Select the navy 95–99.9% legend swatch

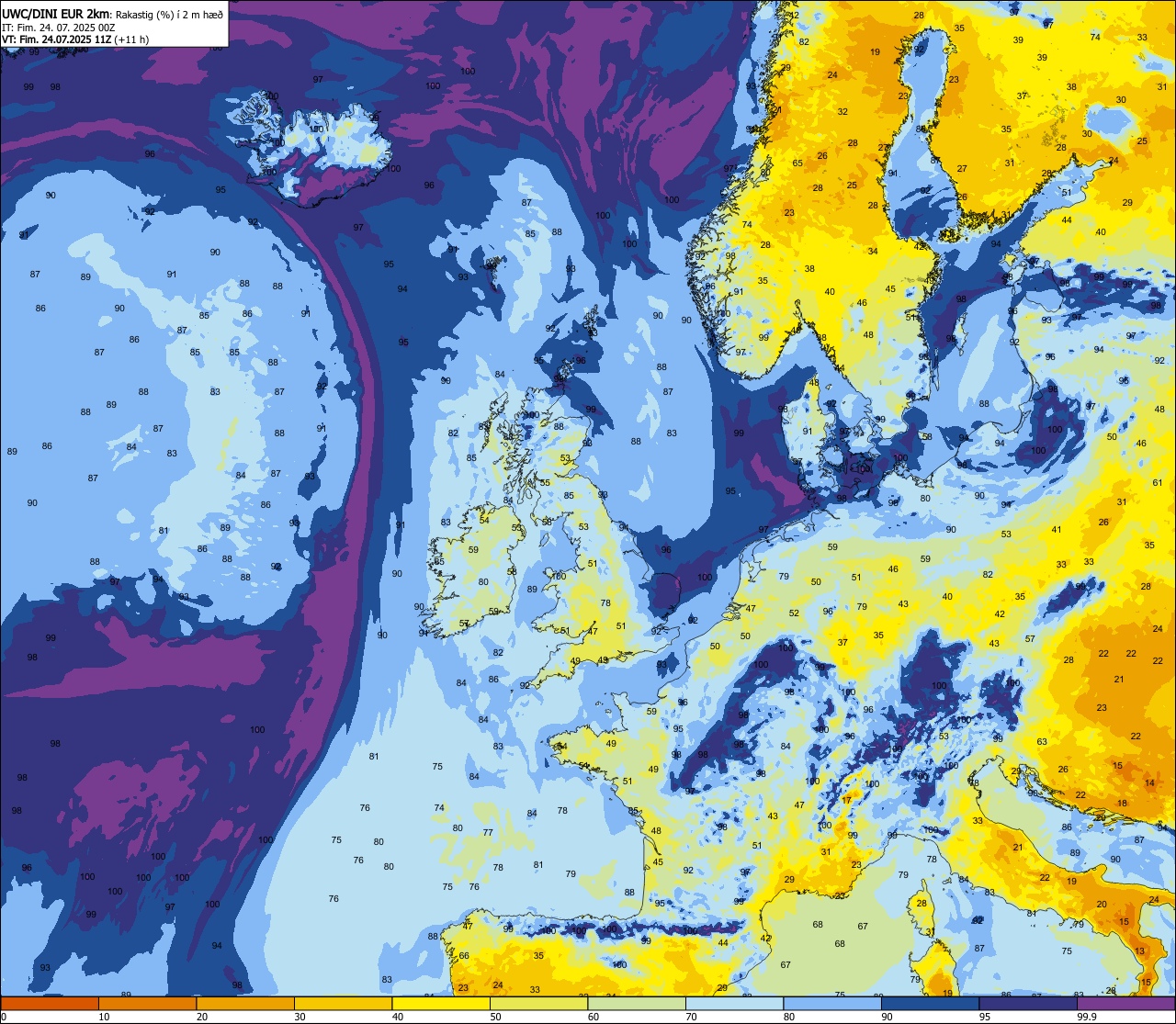(1028, 1003)
